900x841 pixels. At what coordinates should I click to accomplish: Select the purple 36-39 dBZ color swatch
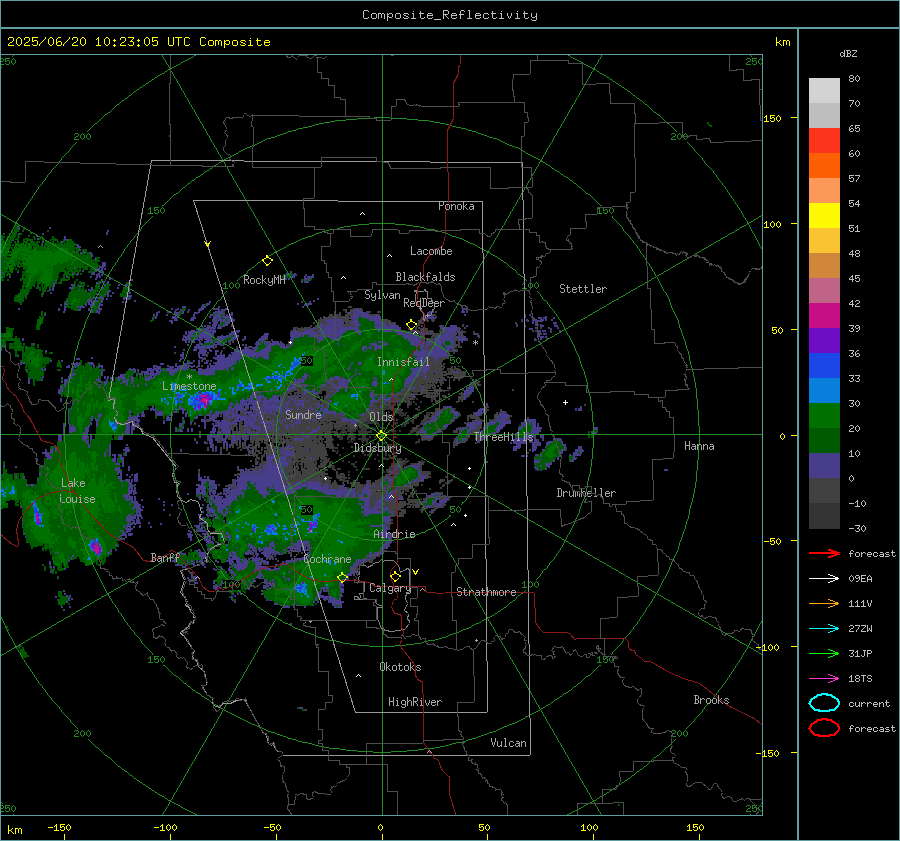[x=824, y=341]
